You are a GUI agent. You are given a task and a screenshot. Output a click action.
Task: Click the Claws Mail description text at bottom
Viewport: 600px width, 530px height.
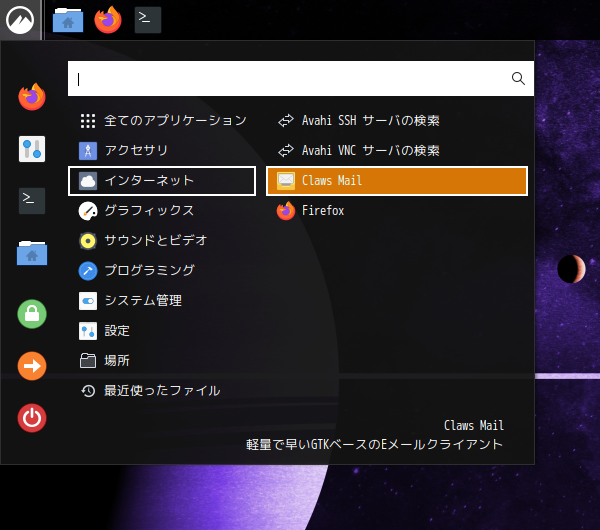point(374,445)
